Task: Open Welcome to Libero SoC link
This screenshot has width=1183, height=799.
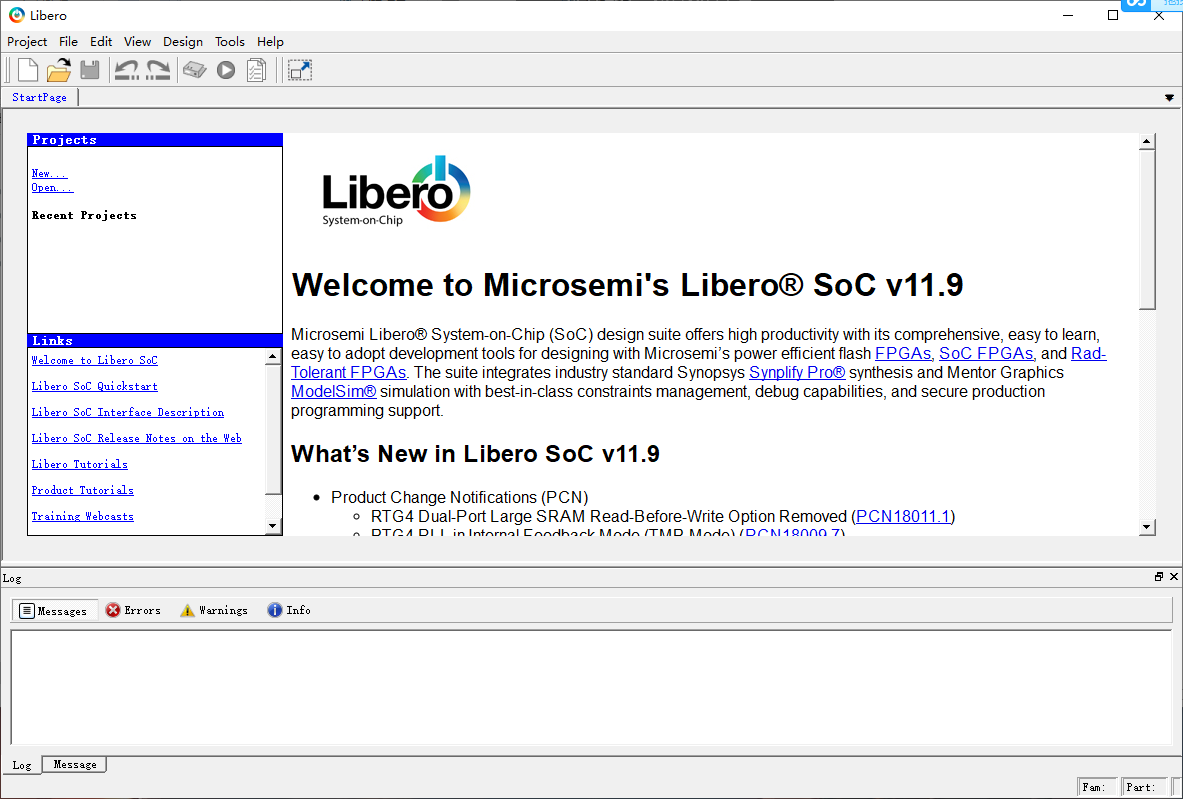Action: click(x=94, y=361)
